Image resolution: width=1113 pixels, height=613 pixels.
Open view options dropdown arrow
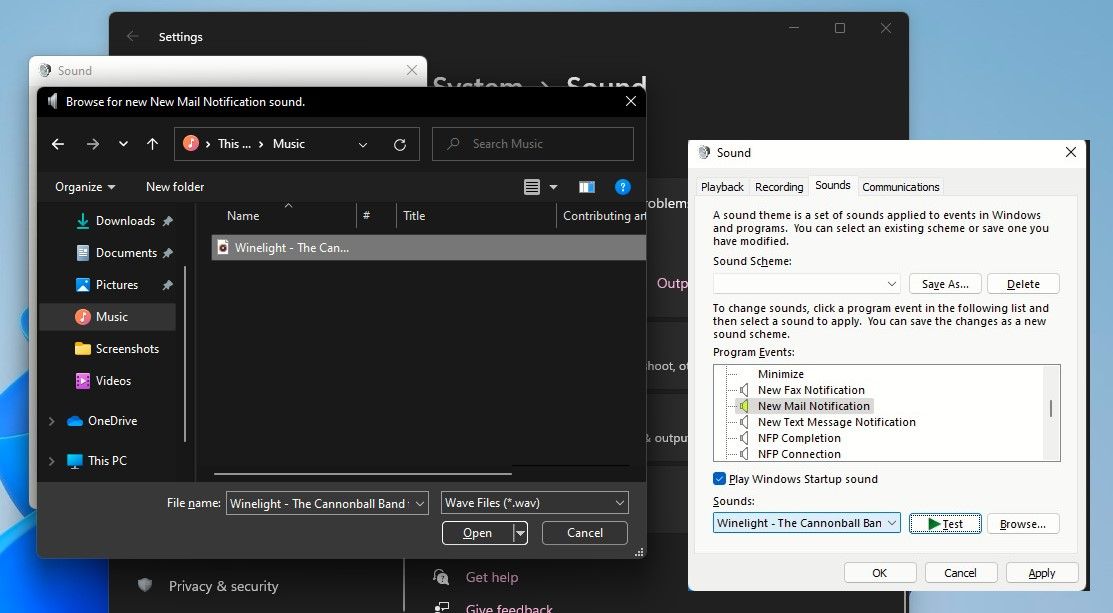554,187
